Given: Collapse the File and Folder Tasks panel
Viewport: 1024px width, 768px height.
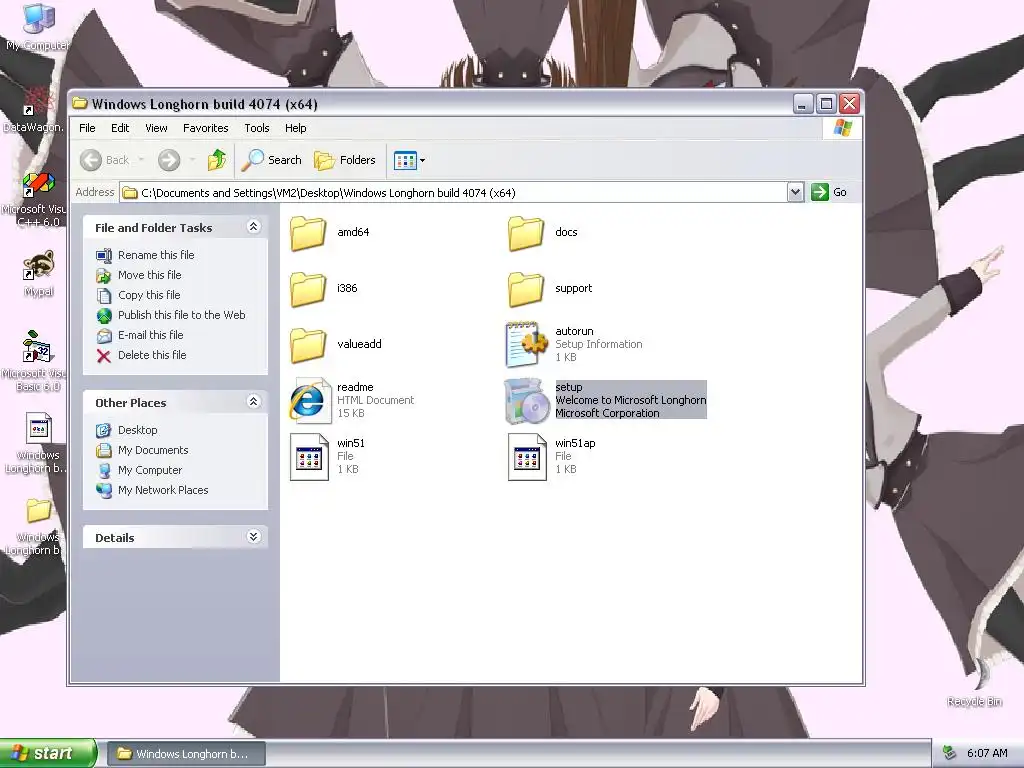Looking at the screenshot, I should pos(253,227).
